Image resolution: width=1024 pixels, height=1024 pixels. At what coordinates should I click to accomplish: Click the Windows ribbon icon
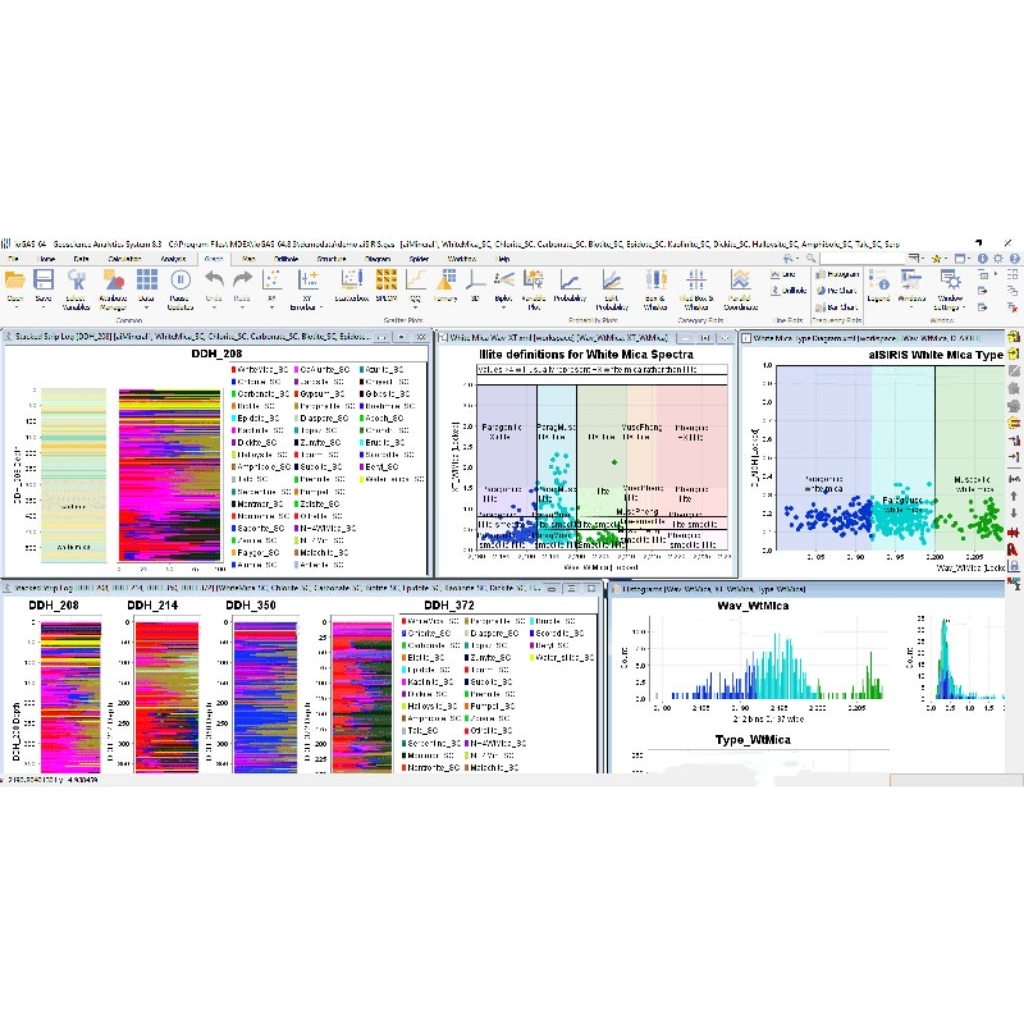pyautogui.click(x=911, y=280)
